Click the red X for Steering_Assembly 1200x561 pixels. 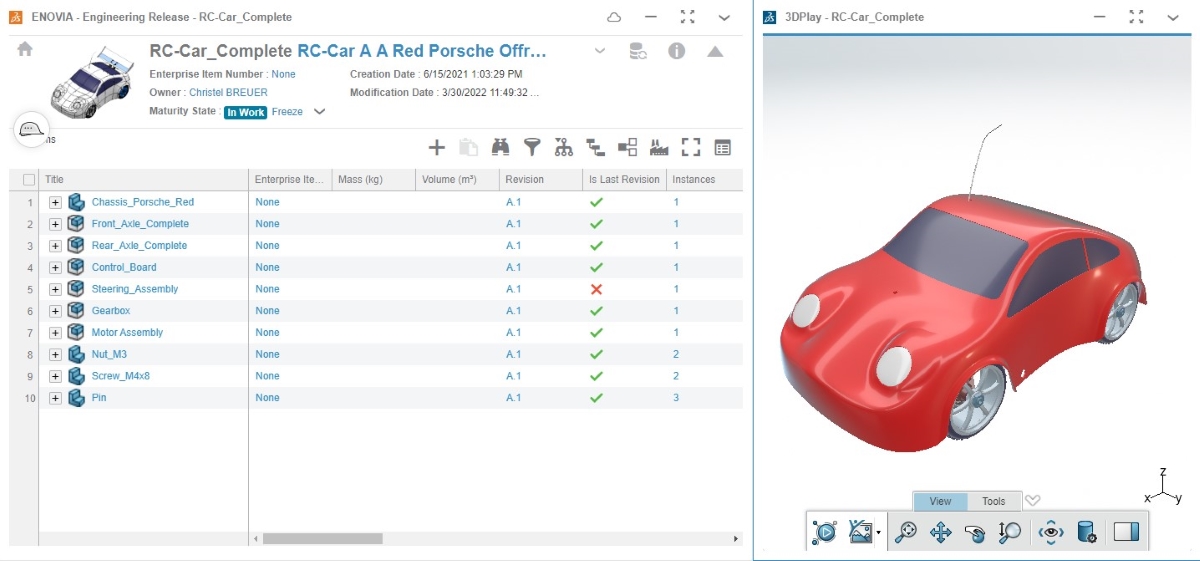point(596,289)
